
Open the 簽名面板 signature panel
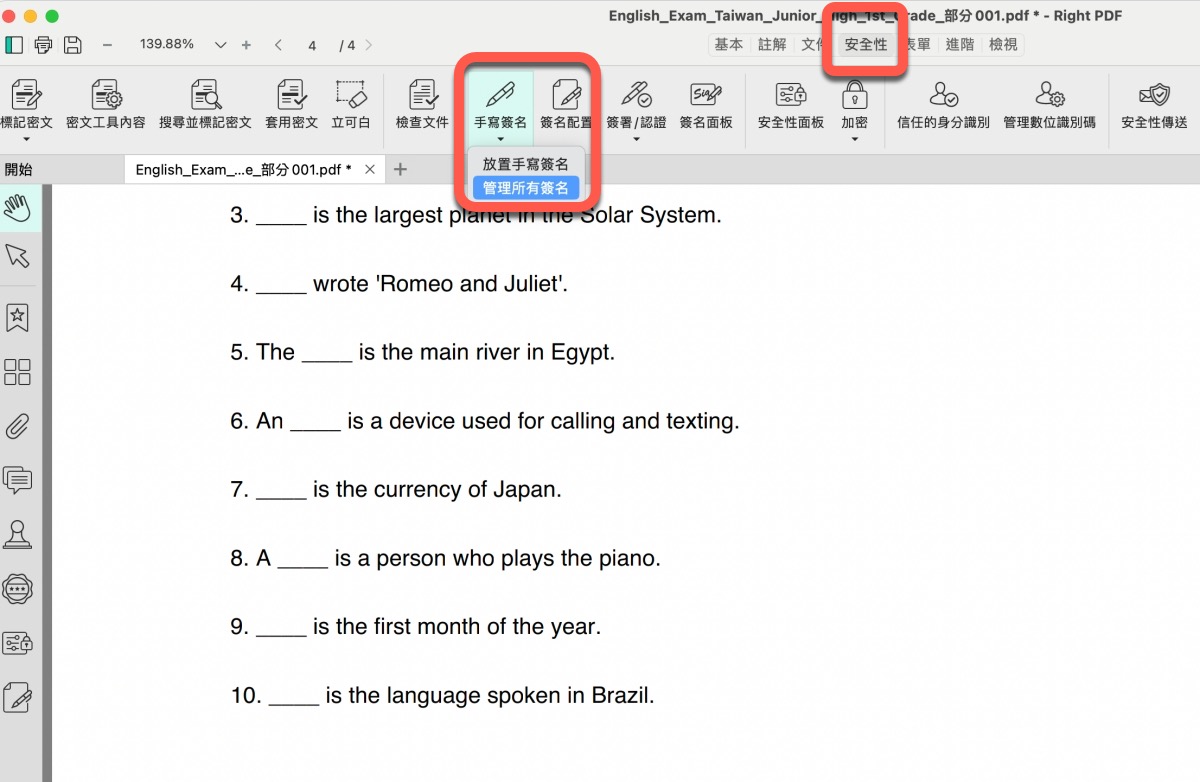pos(706,96)
